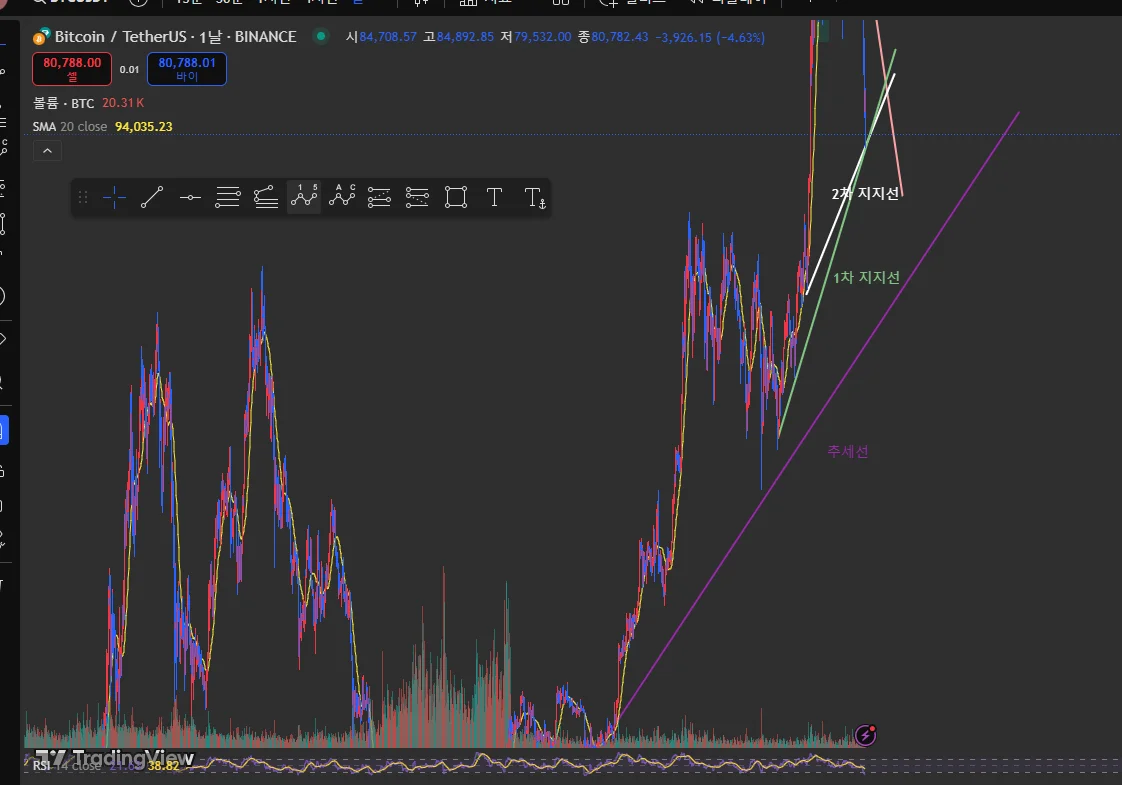The image size is (1122, 785).
Task: Grab the drawing toolbar drag handle
Action: point(83,197)
